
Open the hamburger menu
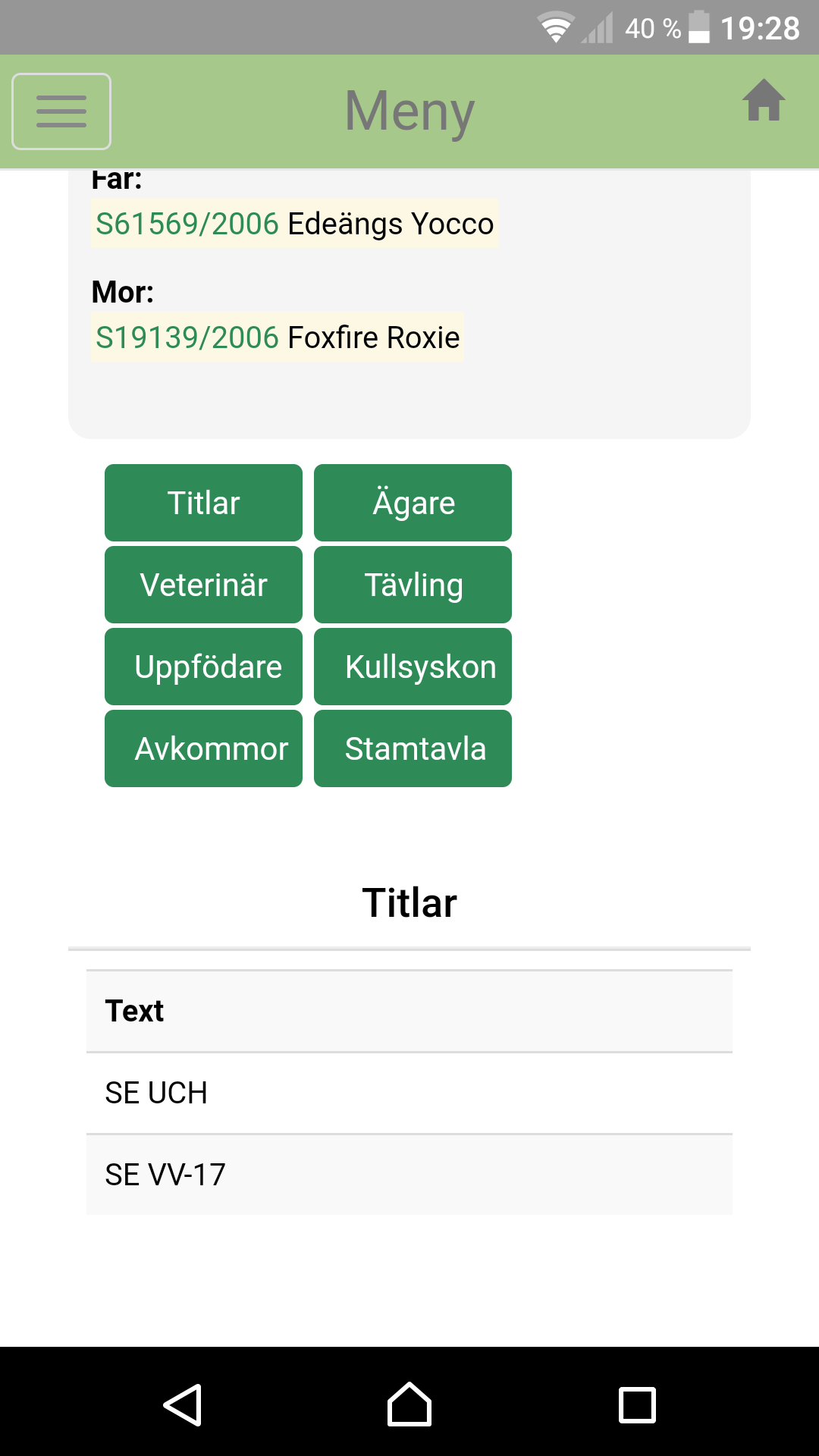point(61,111)
